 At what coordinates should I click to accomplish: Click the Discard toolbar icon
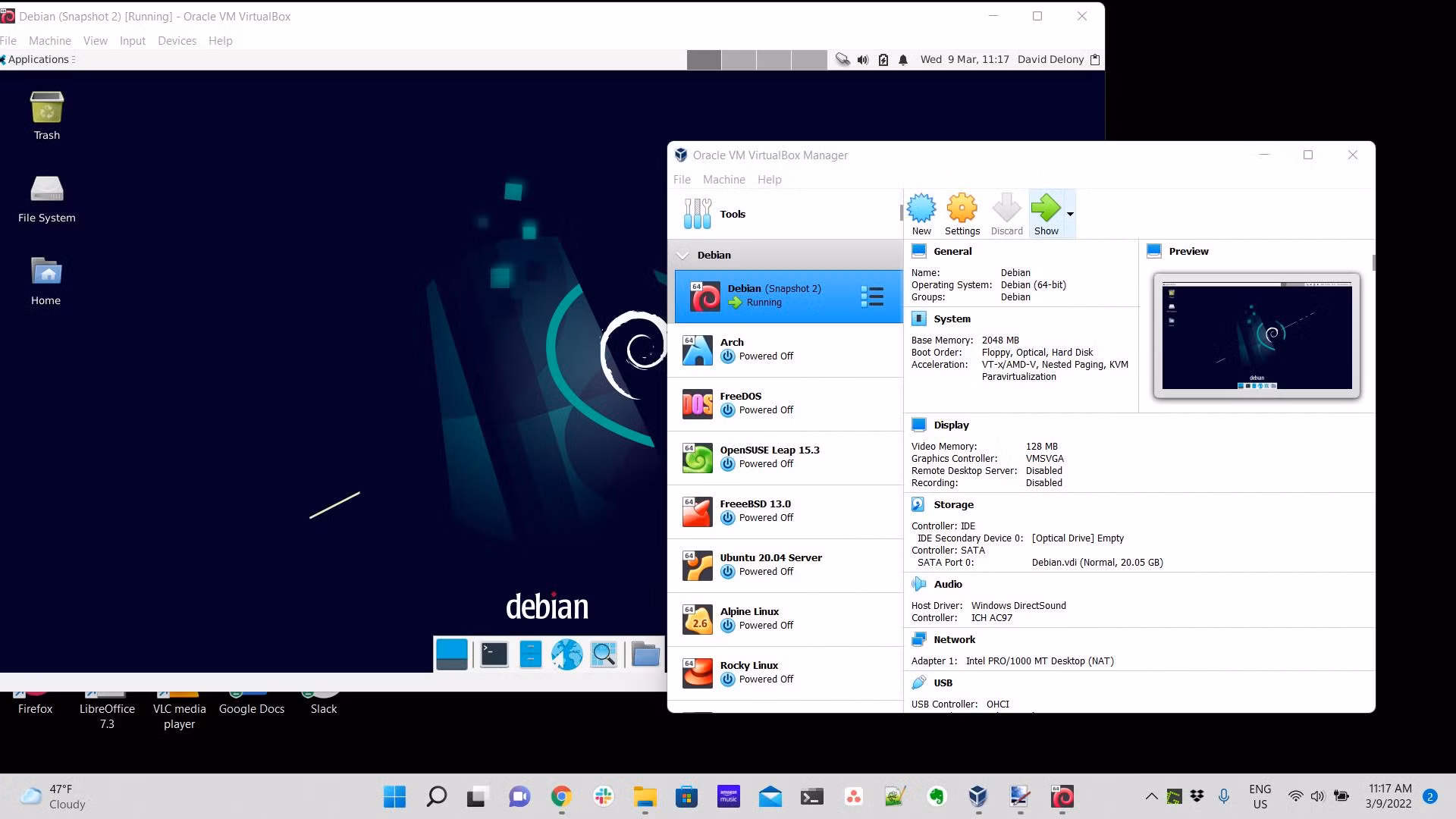coord(1006,208)
